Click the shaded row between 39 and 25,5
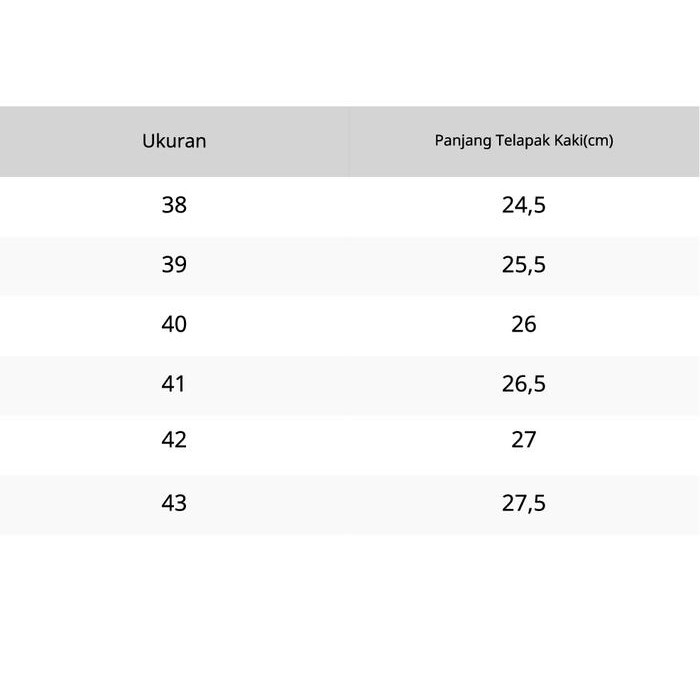This screenshot has width=700, height=700. pos(348,265)
